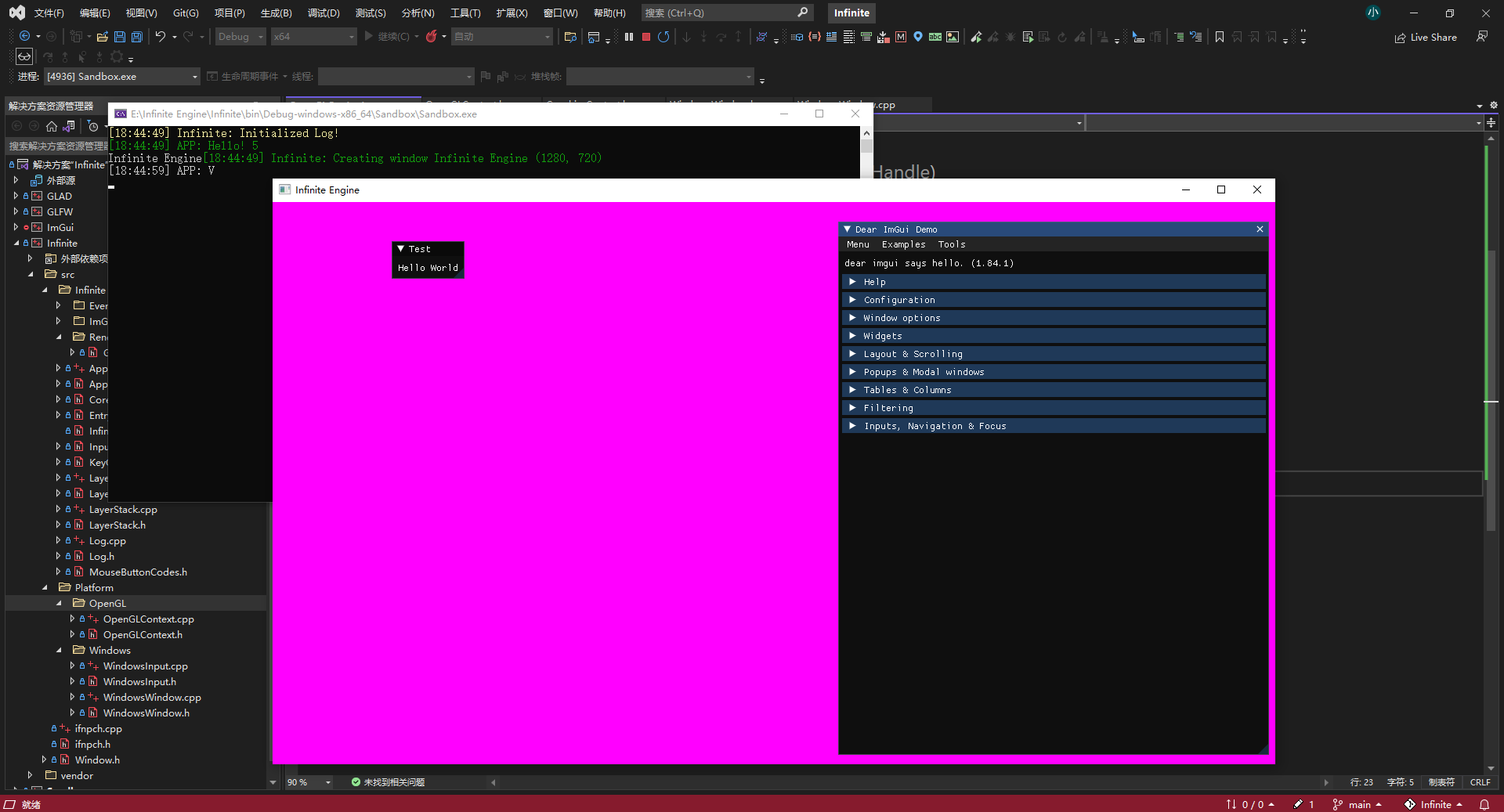Click Infinite repository in status bar
The height and width of the screenshot is (812, 1504).
click(x=1433, y=804)
